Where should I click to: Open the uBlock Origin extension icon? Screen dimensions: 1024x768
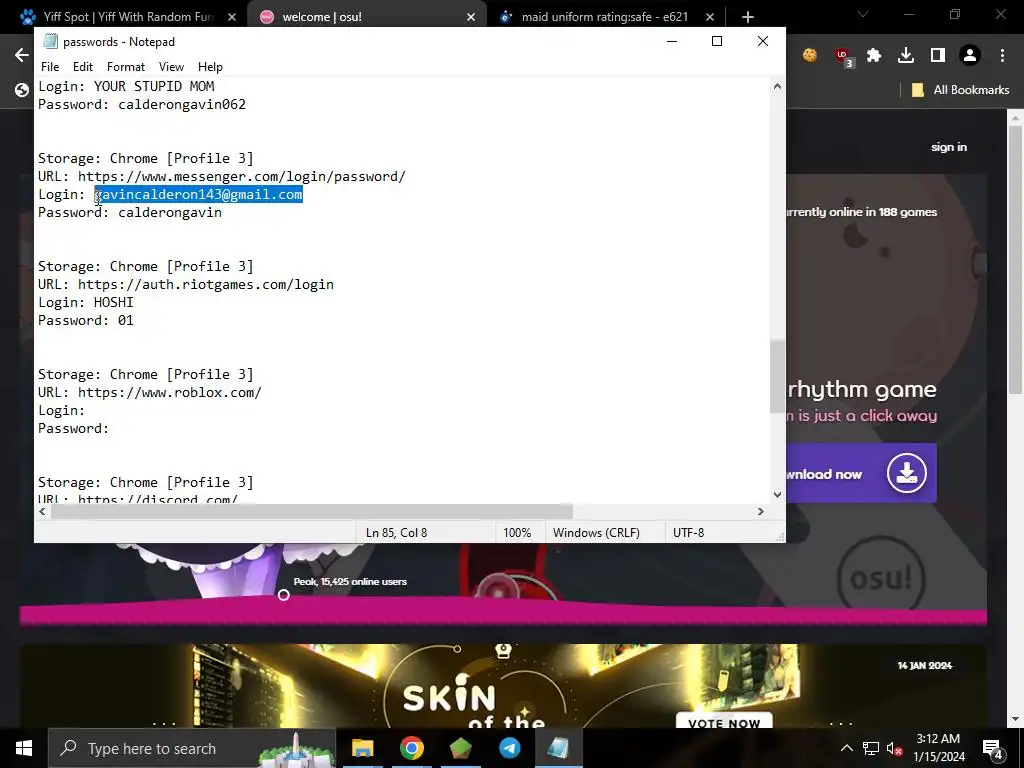[843, 57]
